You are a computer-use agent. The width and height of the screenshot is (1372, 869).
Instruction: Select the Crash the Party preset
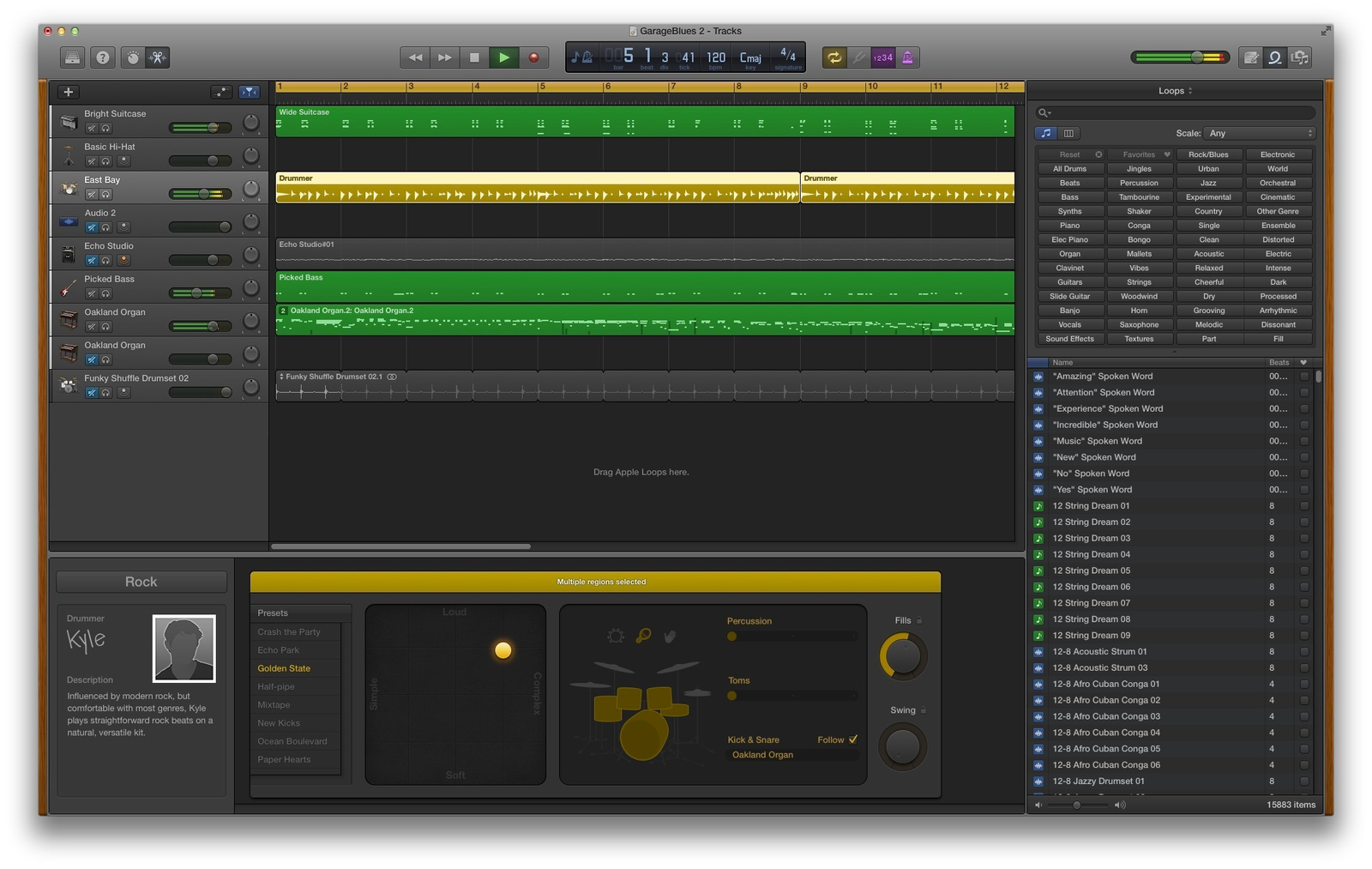point(290,631)
